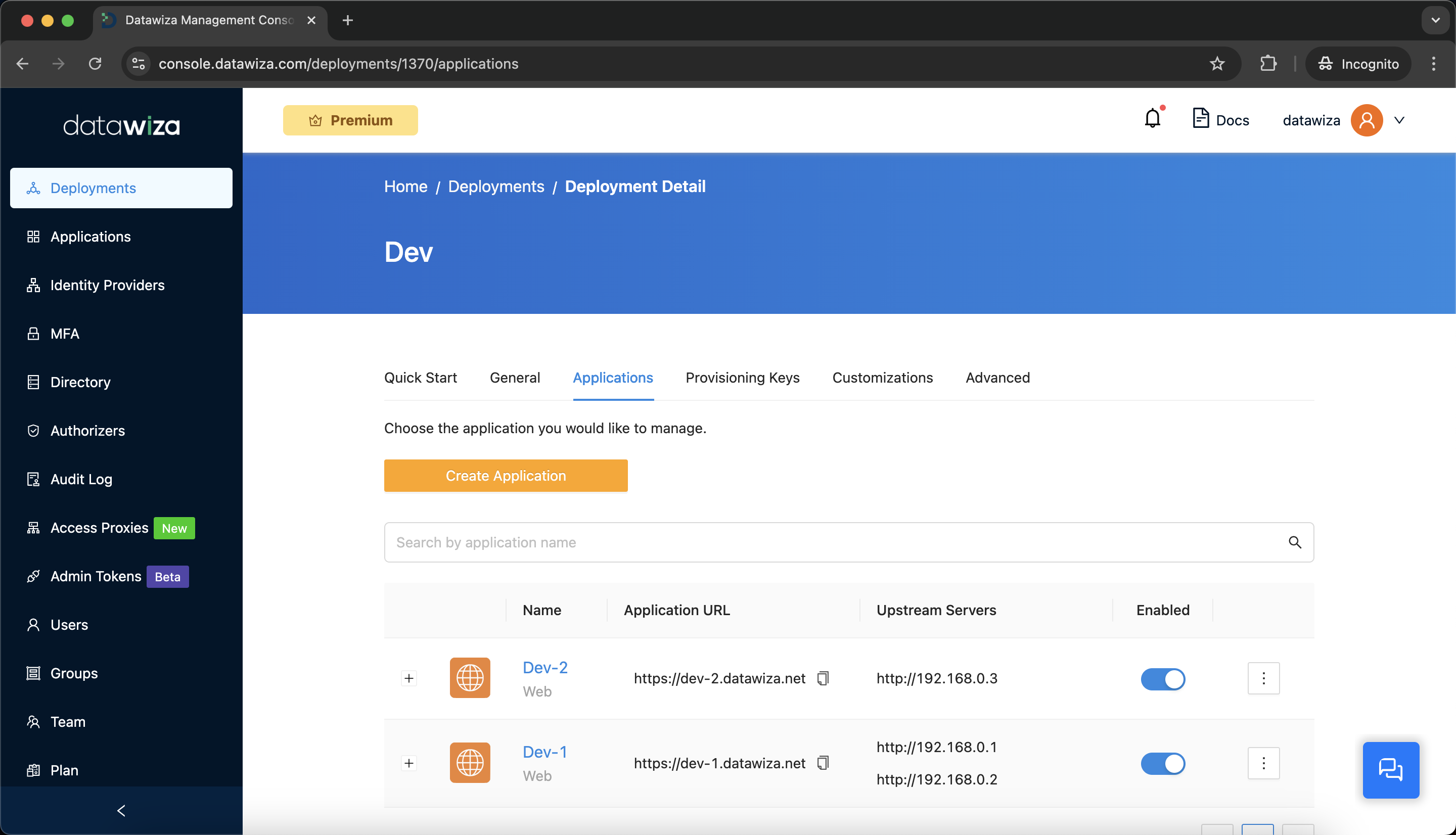1456x835 pixels.
Task: Click the Create Application button
Action: click(505, 476)
